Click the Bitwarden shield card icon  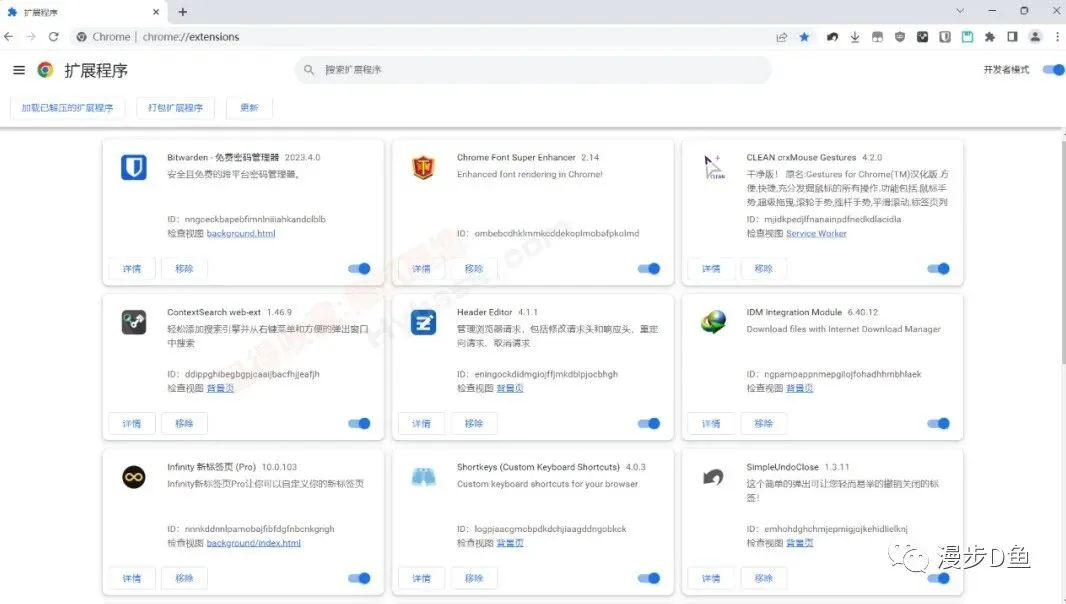coord(134,167)
